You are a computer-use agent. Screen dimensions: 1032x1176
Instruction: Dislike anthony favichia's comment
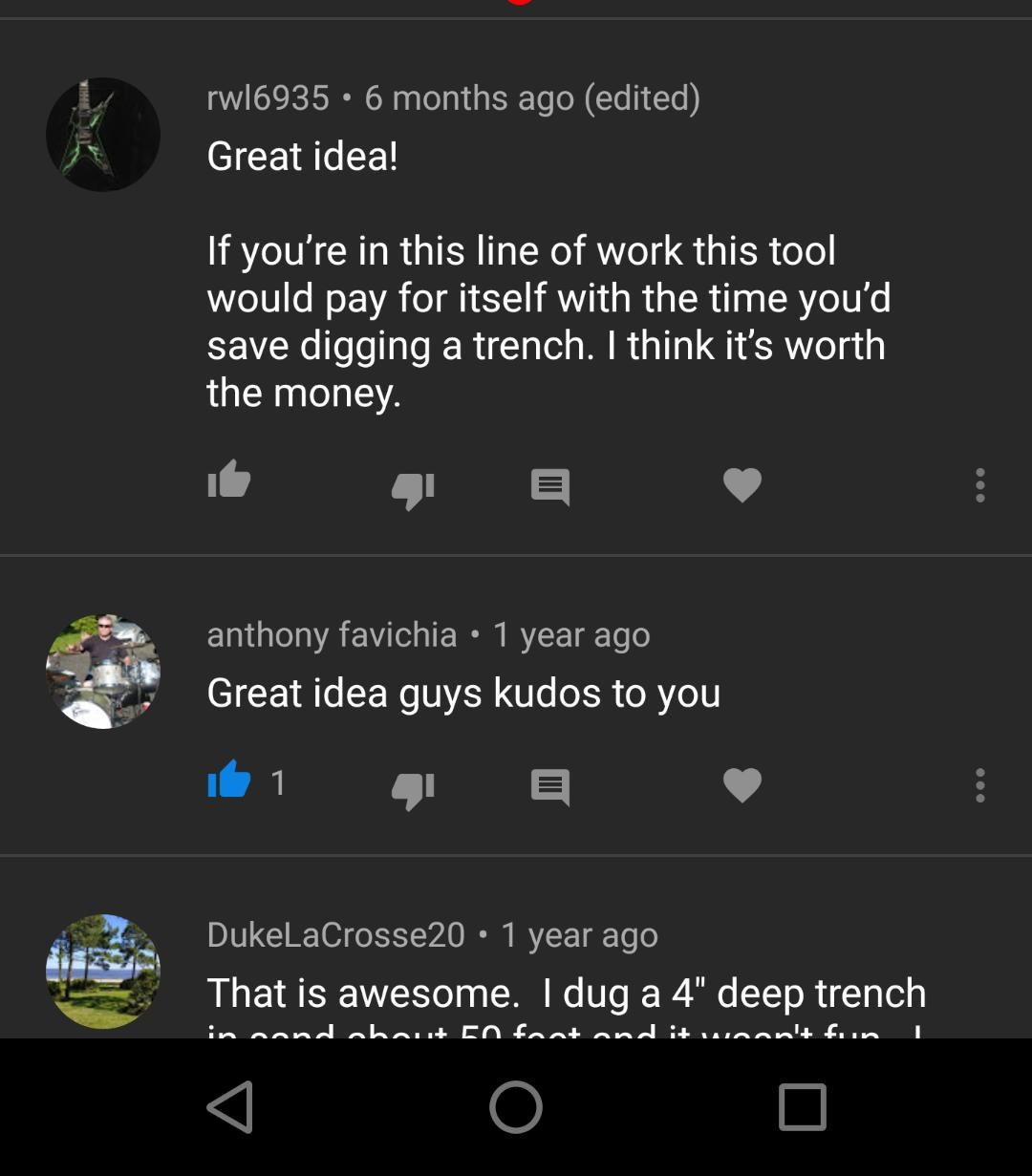(413, 790)
